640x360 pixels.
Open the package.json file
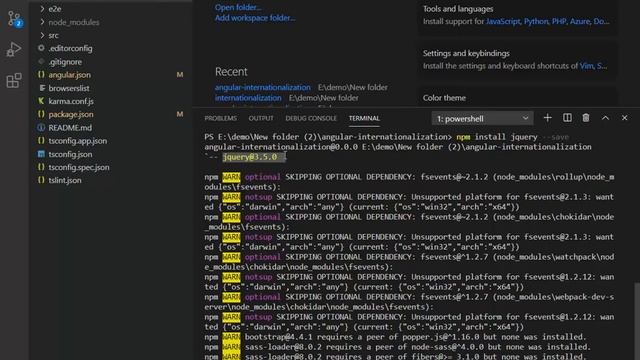[71, 114]
